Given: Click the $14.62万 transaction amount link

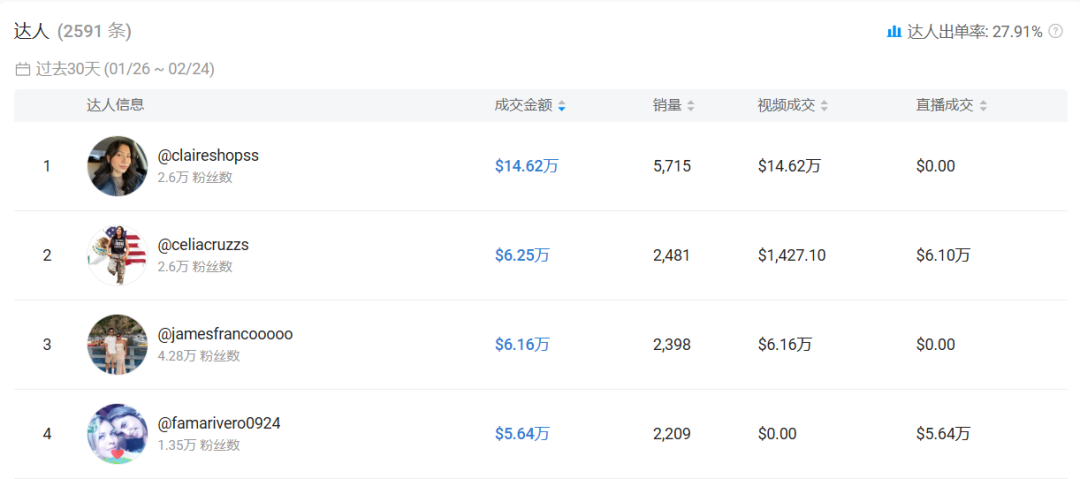Looking at the screenshot, I should [526, 166].
